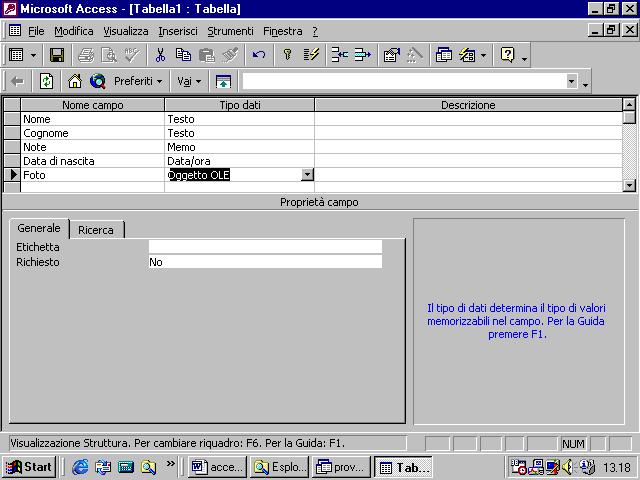Click the Data/ora data type cell
This screenshot has height=480, width=640.
[240, 161]
